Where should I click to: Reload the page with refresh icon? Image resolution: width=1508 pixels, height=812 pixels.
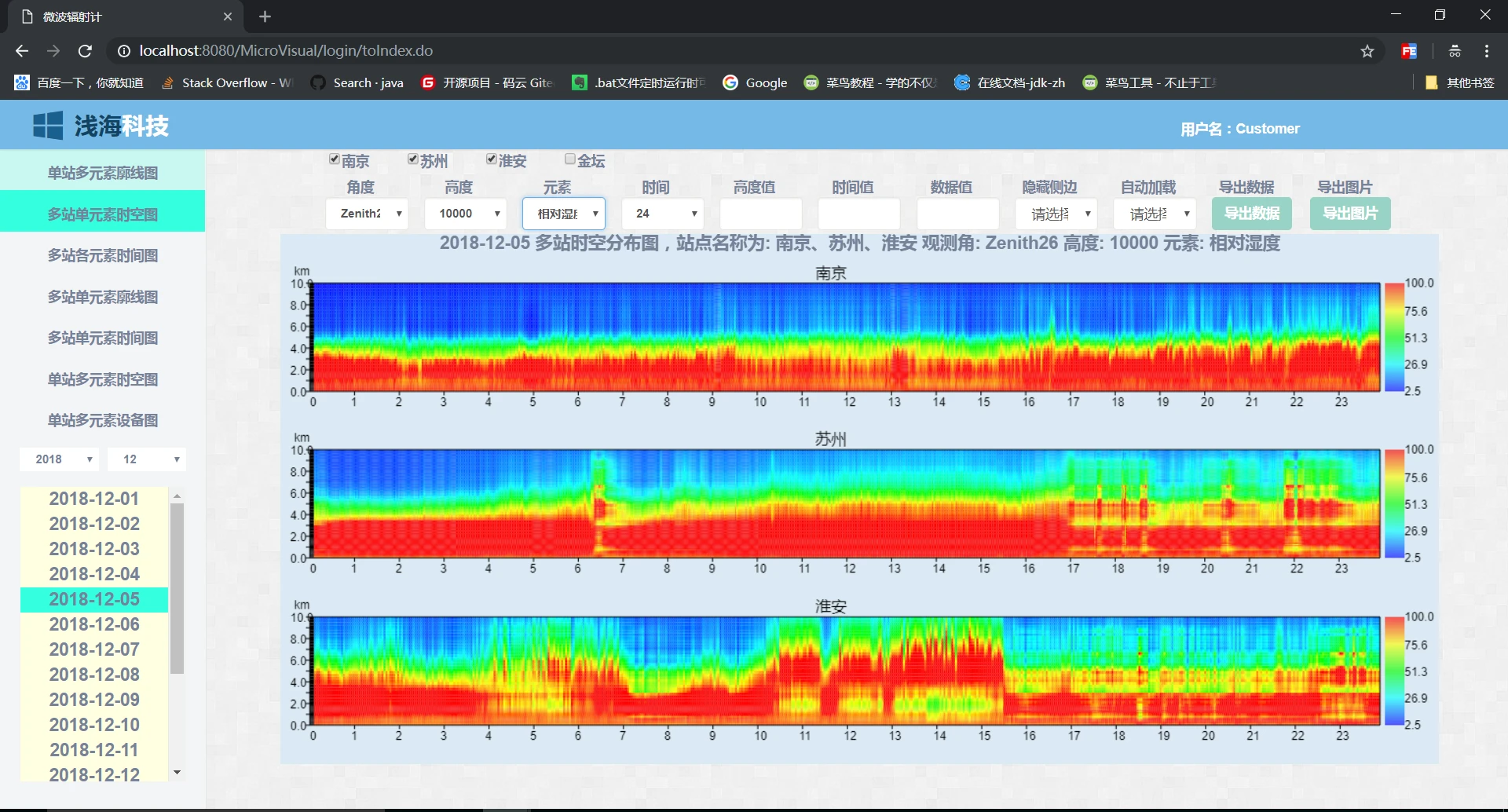pyautogui.click(x=85, y=51)
